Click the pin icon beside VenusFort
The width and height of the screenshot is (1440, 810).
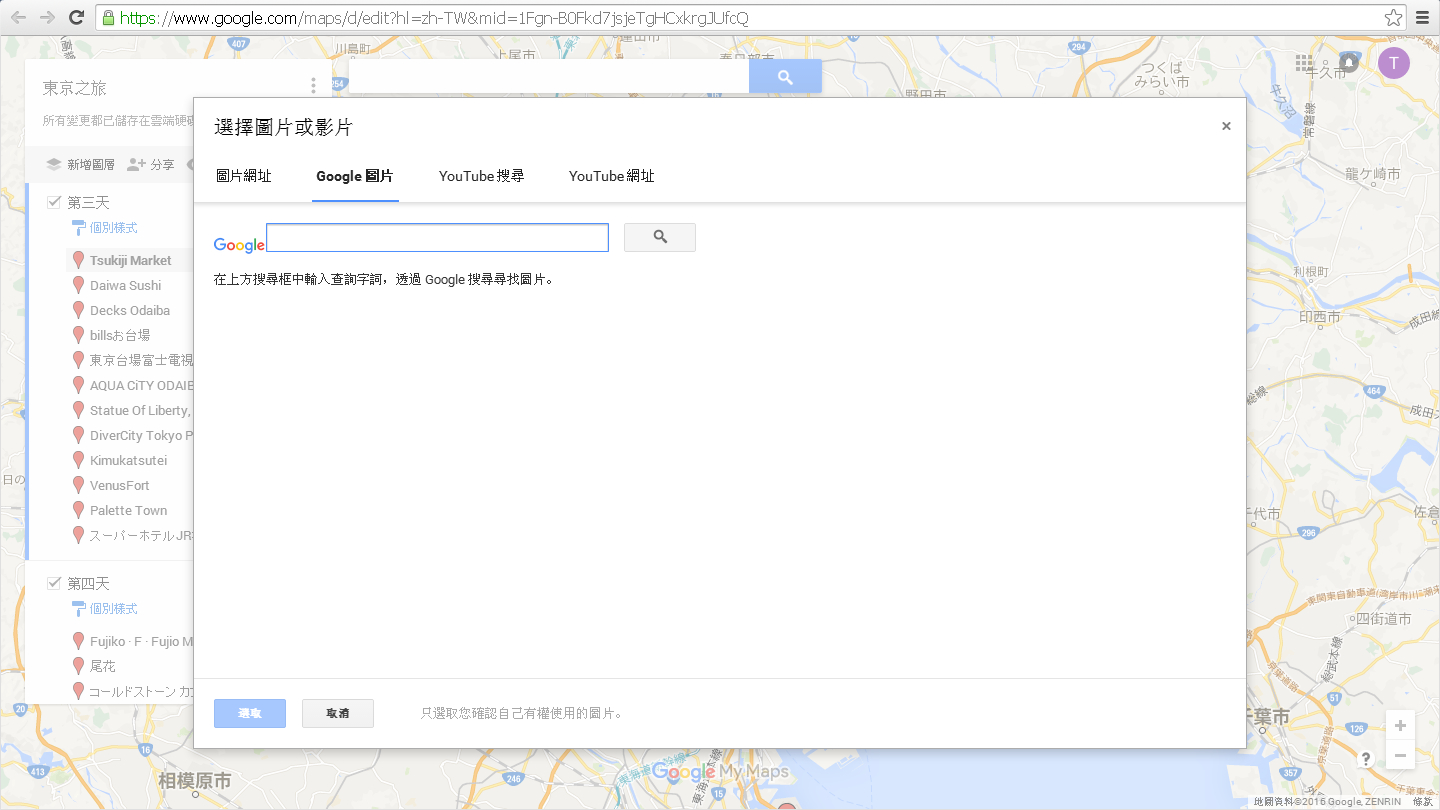tap(78, 485)
